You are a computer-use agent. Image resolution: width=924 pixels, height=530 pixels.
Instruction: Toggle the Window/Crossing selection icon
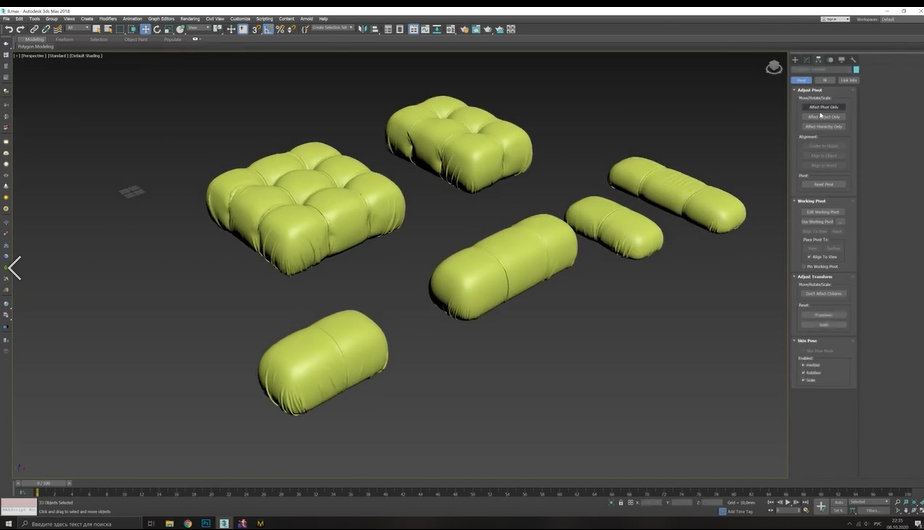click(132, 29)
